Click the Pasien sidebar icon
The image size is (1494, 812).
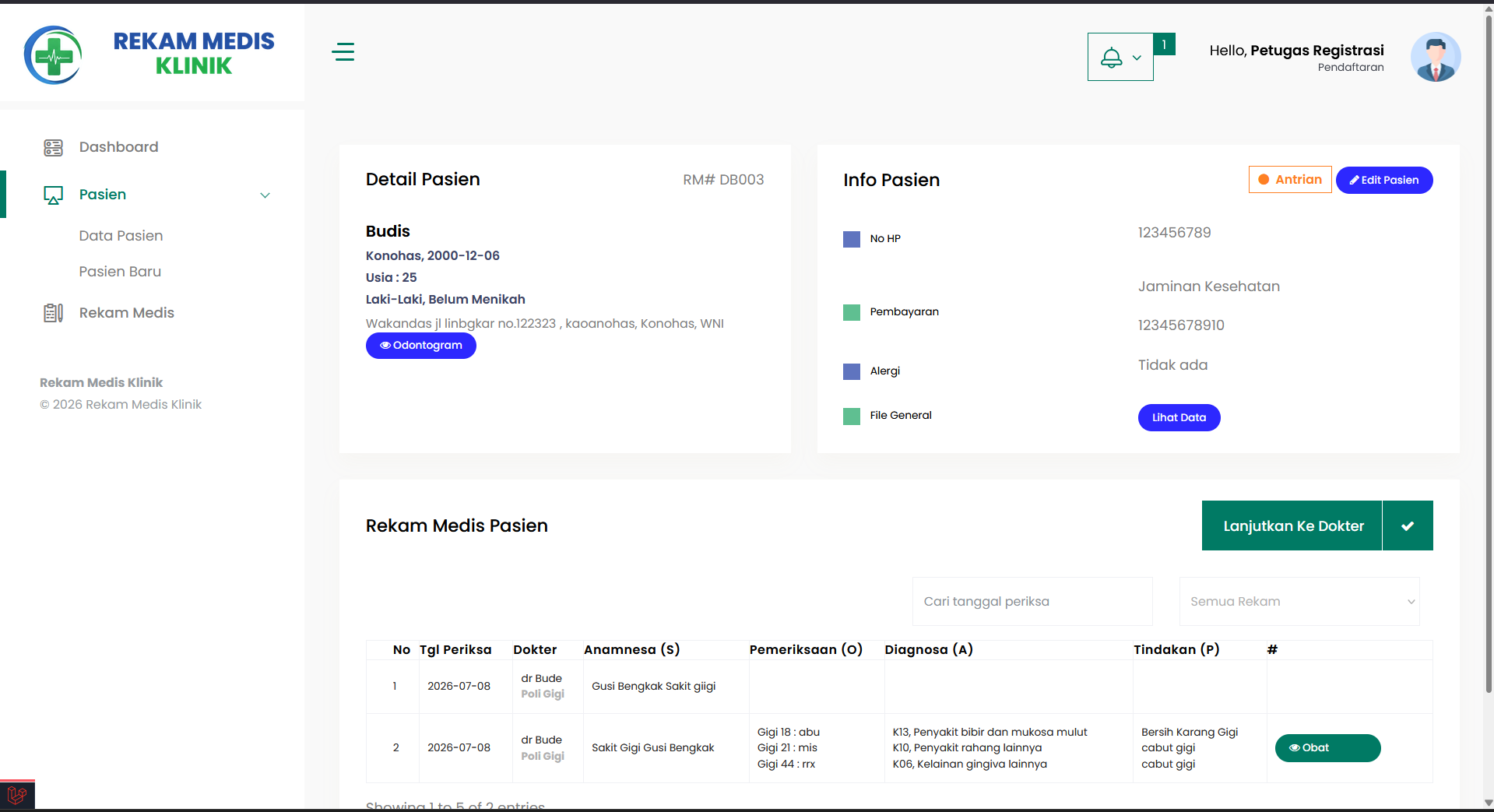pyautogui.click(x=53, y=195)
